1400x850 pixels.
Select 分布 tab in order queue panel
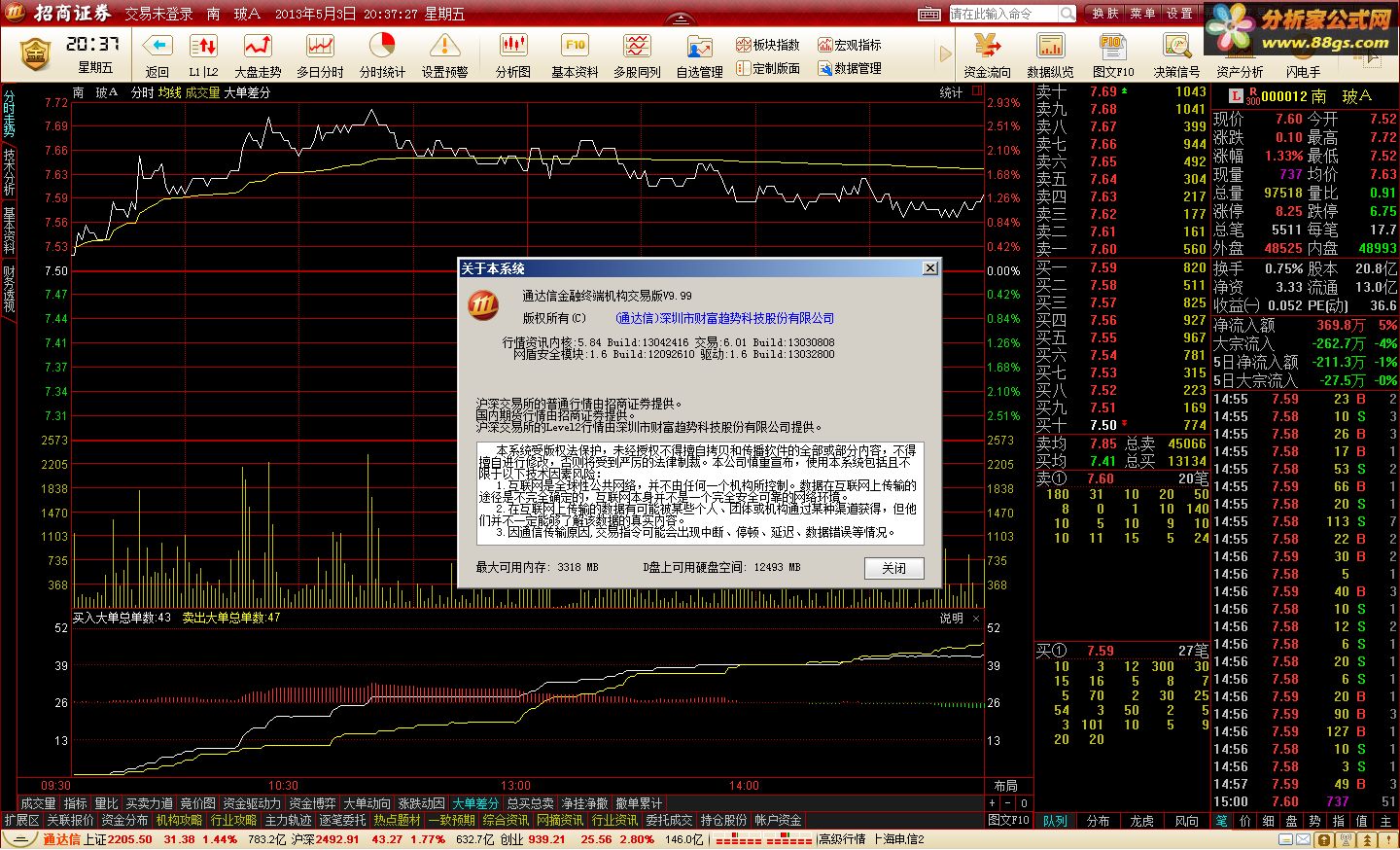(1099, 821)
